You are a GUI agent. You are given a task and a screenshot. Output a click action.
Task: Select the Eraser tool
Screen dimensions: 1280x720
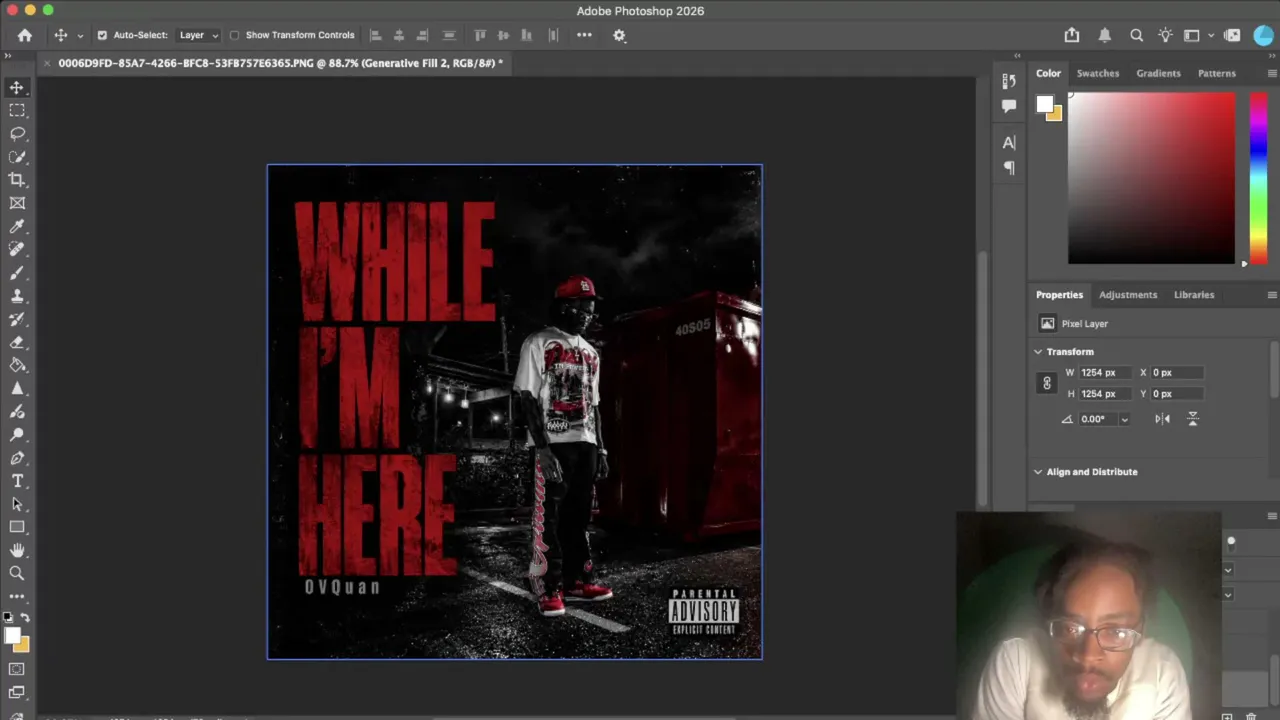[x=17, y=342]
